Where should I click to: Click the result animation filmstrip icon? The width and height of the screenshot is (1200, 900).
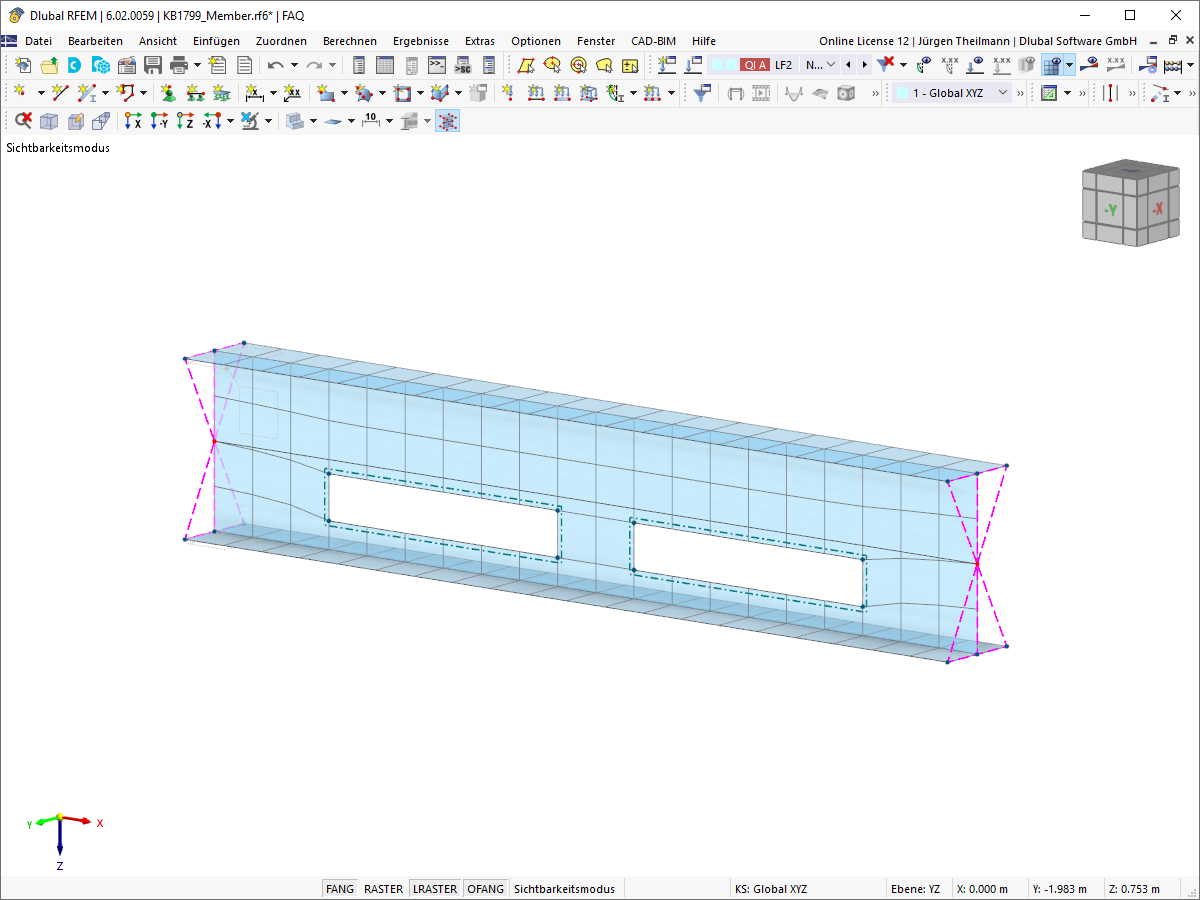point(762,93)
